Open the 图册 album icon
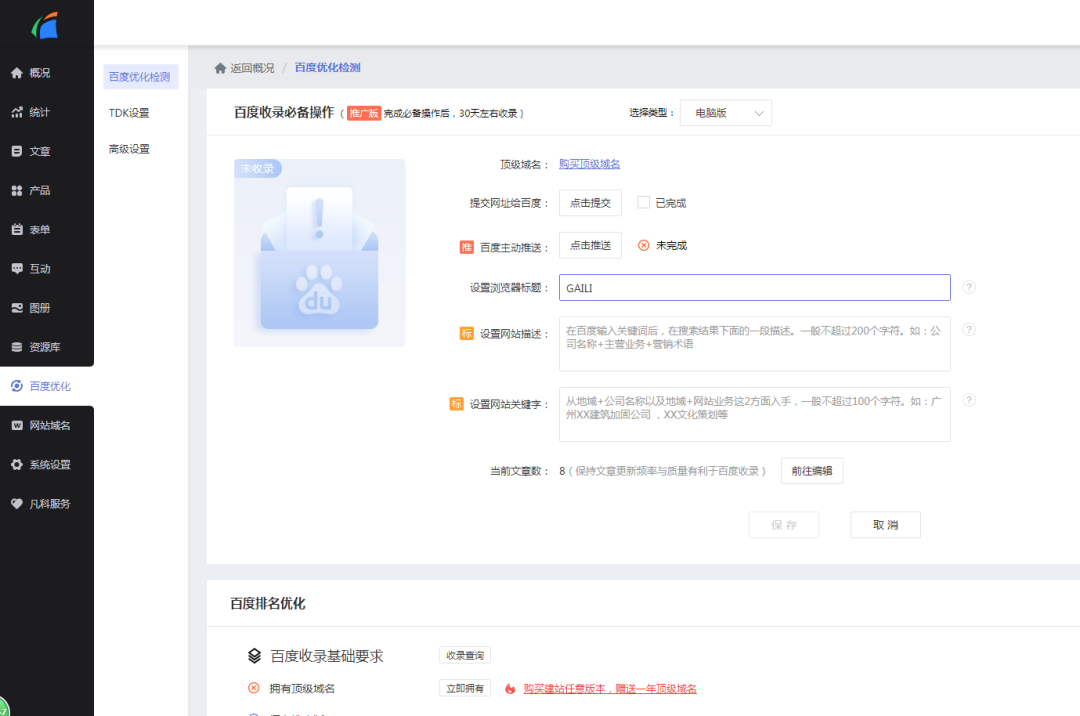 (x=17, y=308)
